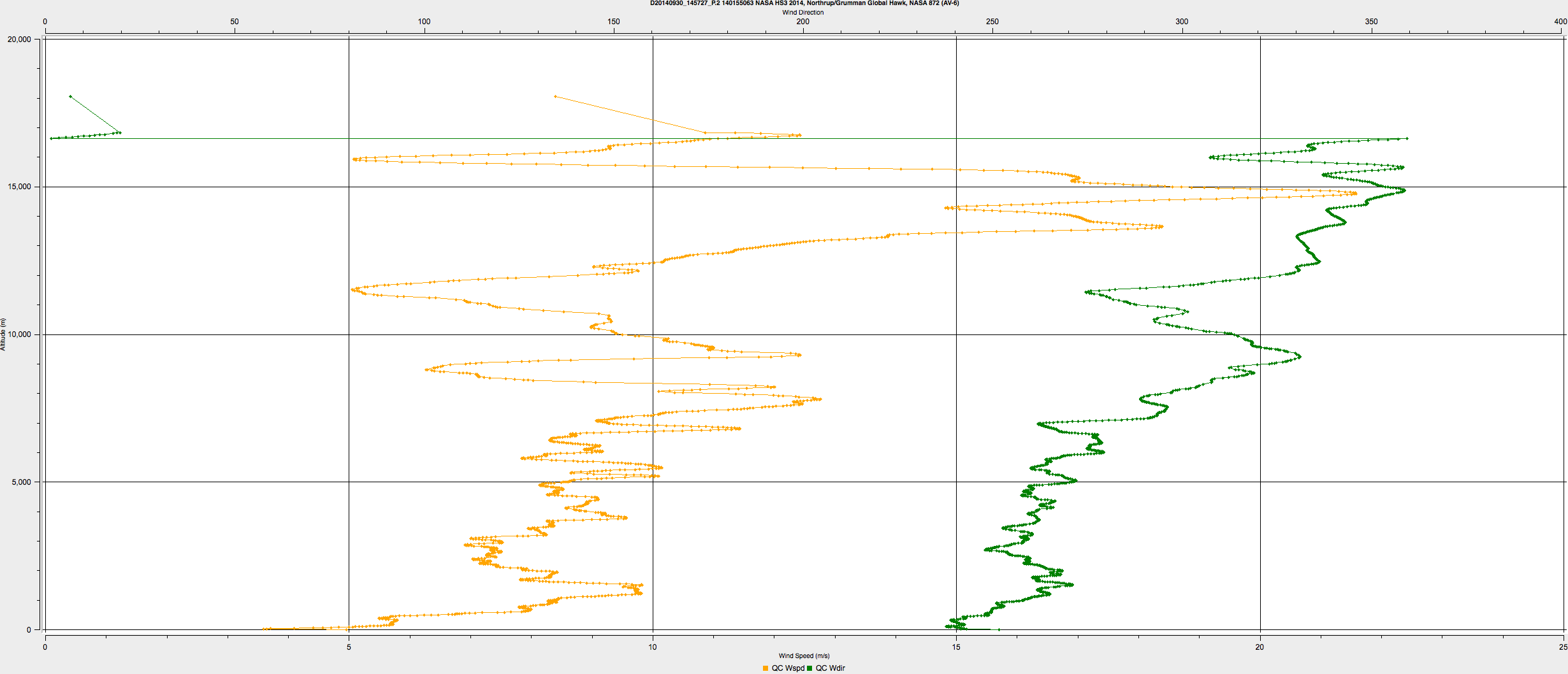Click the '300' Wind Direction tick label
Viewport: 1568px width, 674px height.
click(1182, 22)
